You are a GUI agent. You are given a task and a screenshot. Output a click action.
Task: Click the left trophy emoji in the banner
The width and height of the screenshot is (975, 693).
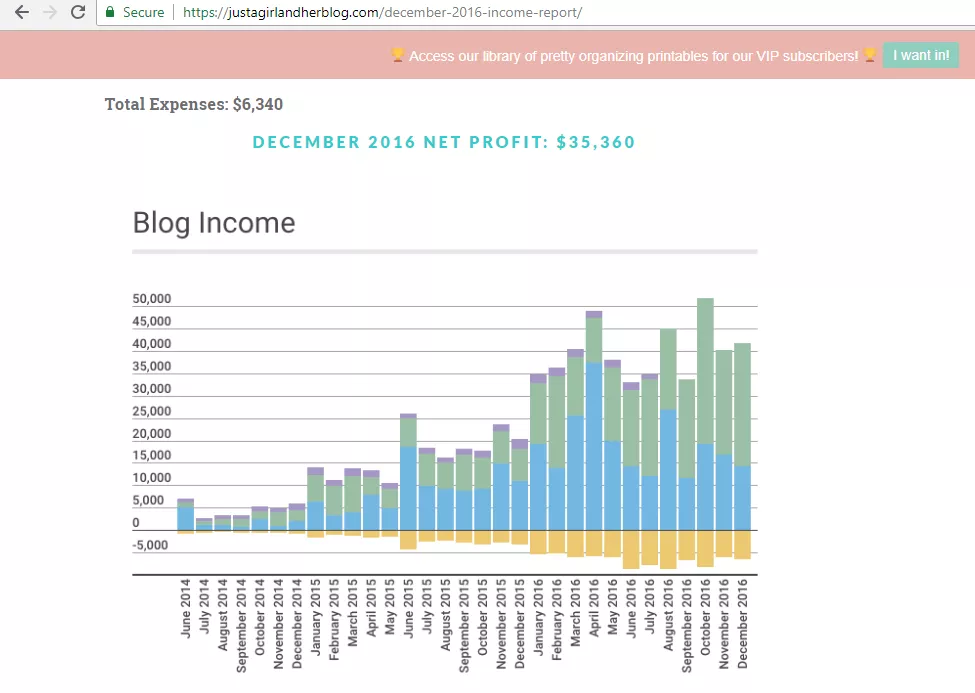pyautogui.click(x=396, y=56)
